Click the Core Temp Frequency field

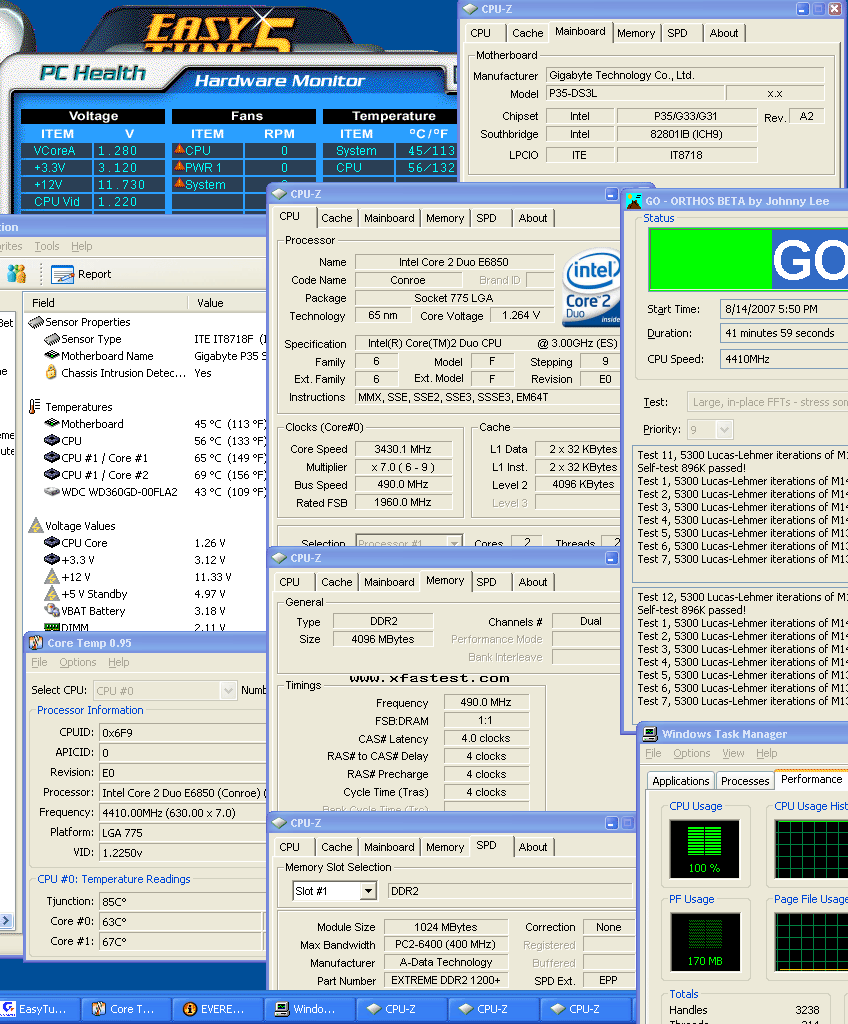[182, 812]
